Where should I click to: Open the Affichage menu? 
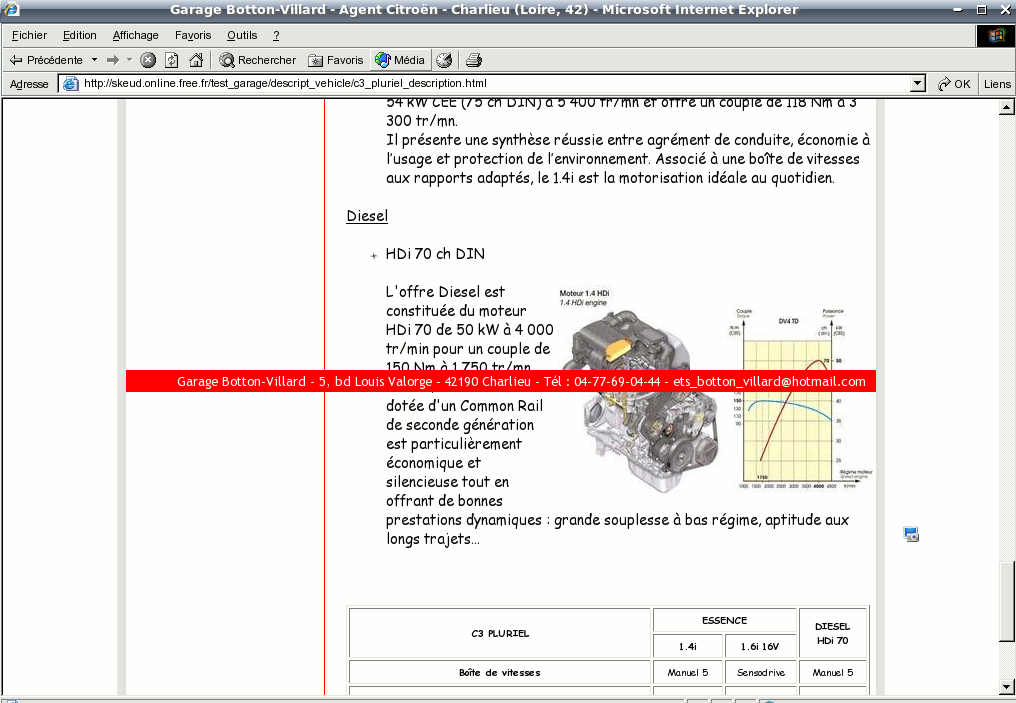point(135,36)
